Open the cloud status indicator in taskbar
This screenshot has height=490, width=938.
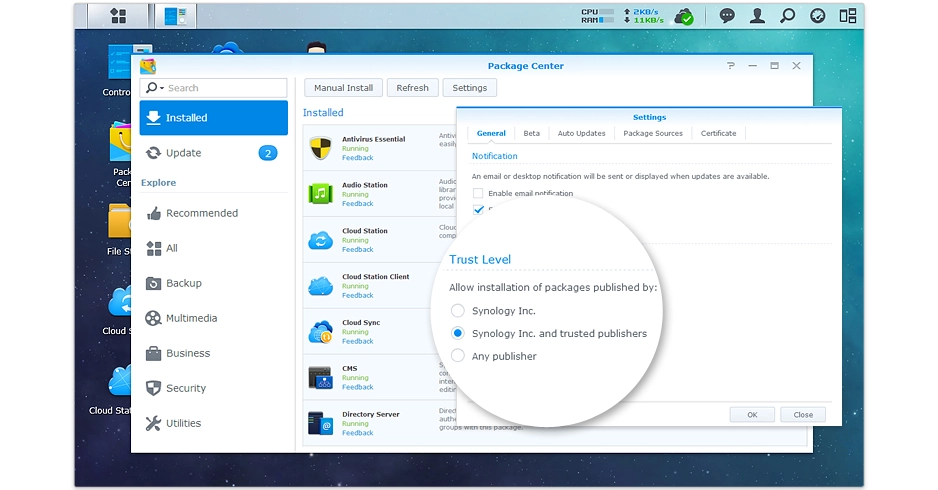tap(684, 17)
